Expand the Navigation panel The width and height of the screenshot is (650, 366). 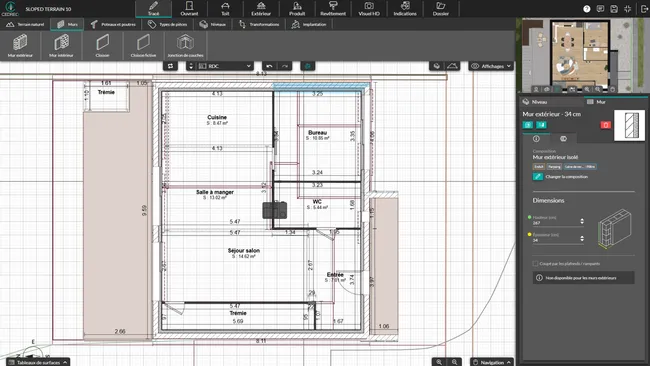click(x=492, y=362)
